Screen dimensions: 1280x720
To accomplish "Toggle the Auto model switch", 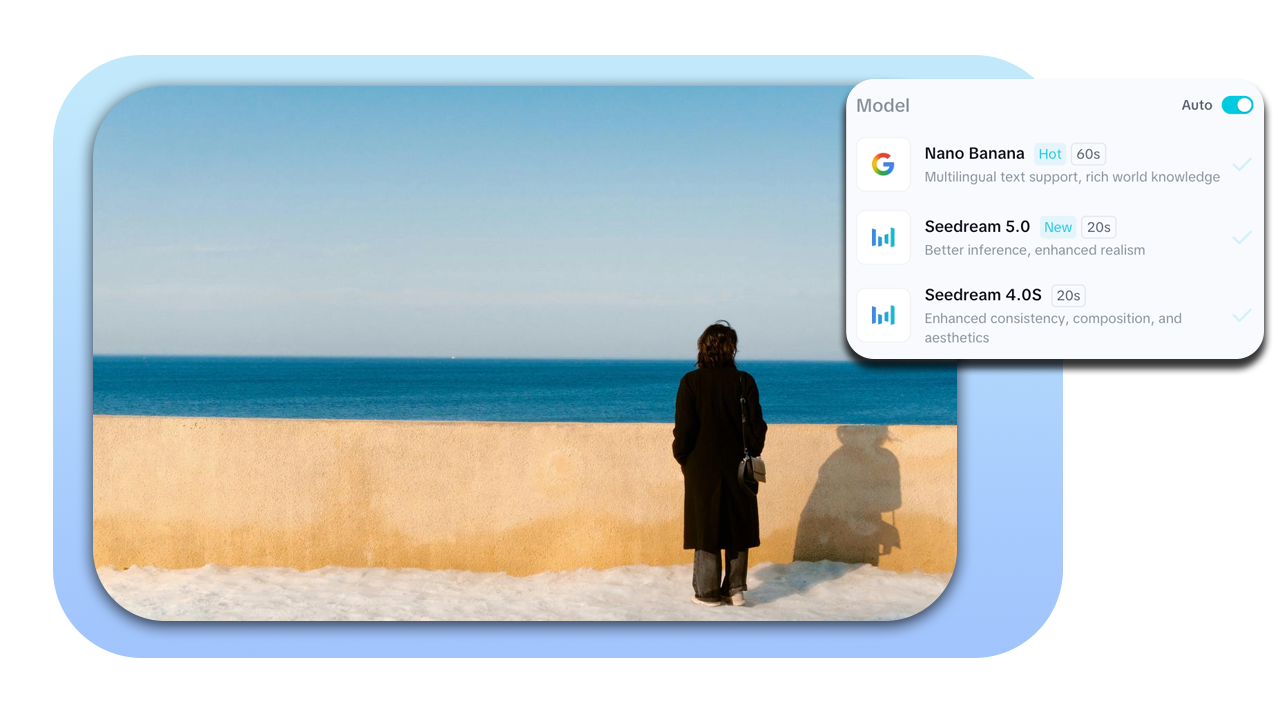I will (x=1237, y=105).
